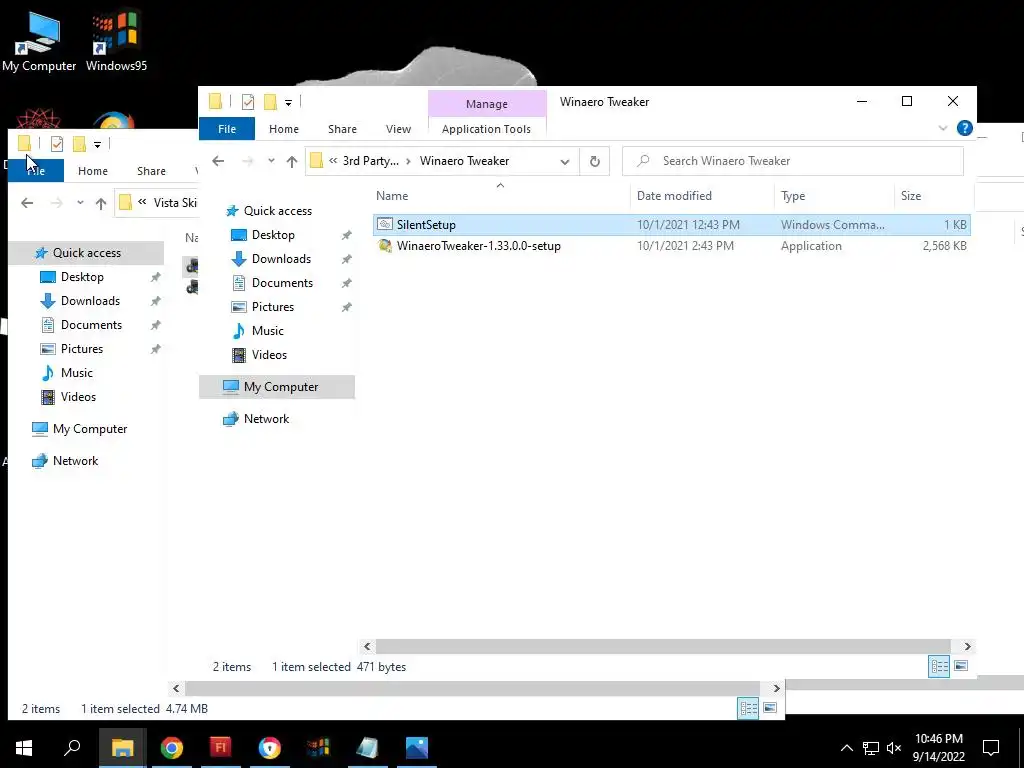
Task: Go back in Winaero Tweaker window
Action: pos(218,161)
